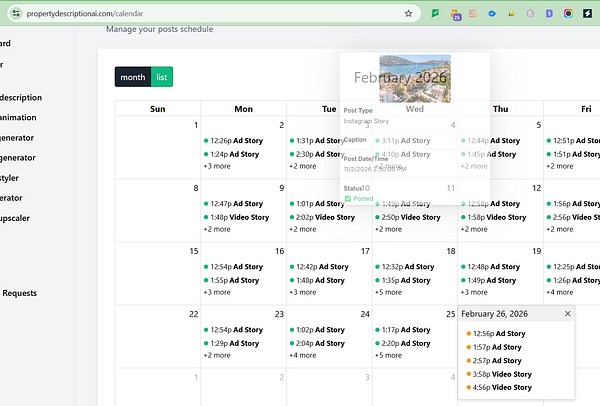
Task: Open the black lightning bolt extension
Action: [x=587, y=13]
